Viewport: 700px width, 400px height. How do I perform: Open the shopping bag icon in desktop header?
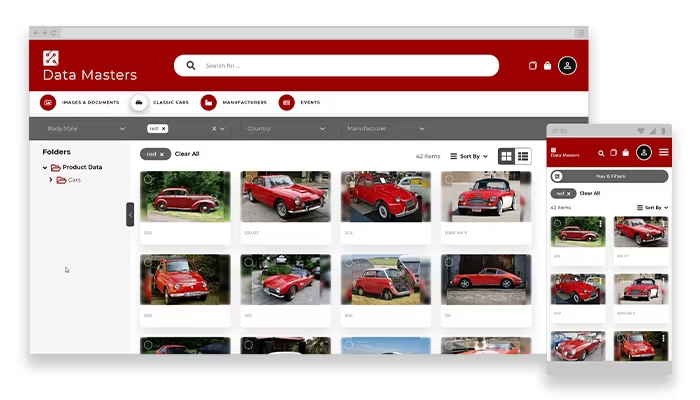(x=547, y=66)
